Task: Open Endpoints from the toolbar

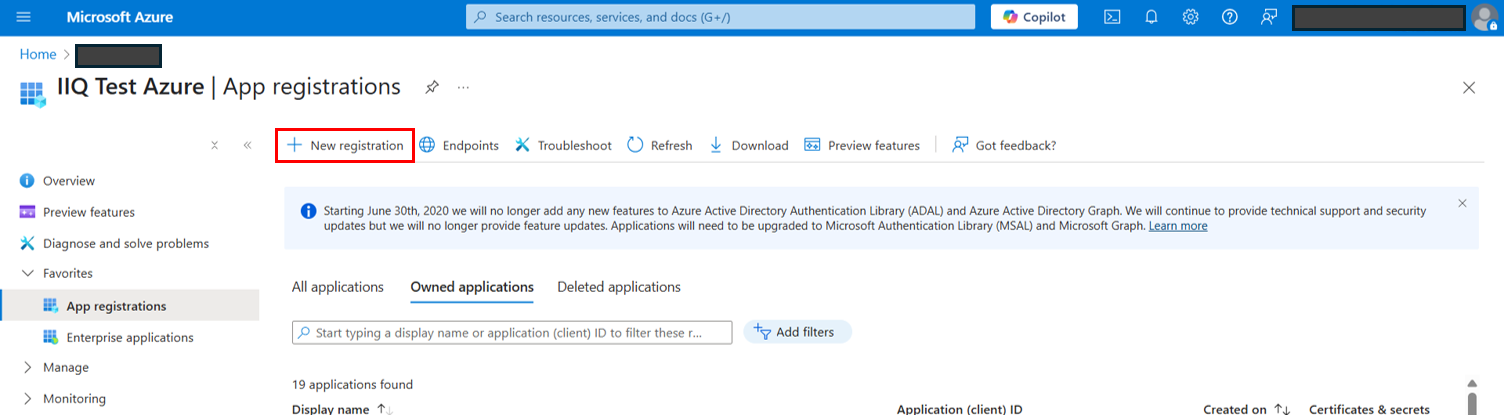Action: [459, 145]
